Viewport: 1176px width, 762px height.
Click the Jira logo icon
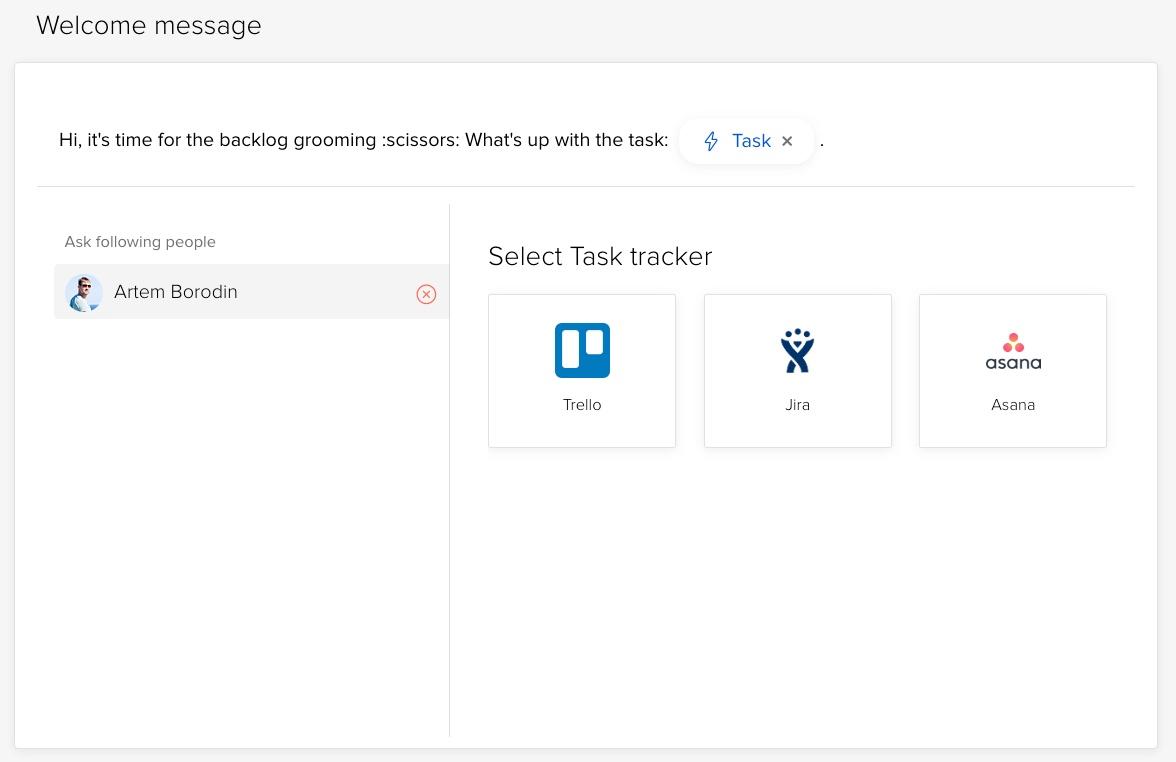pos(797,350)
